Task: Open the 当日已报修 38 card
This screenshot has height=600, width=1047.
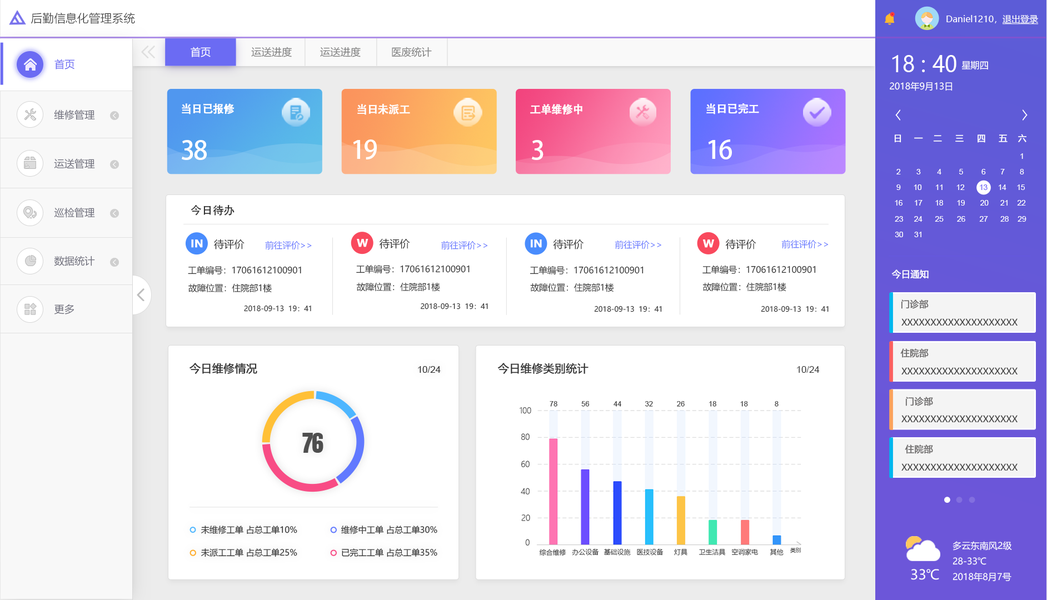Action: coord(244,131)
